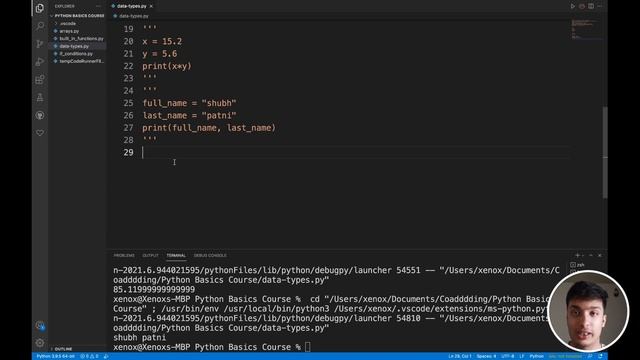Click terminal output 85.11999999999999
This screenshot has width=640, height=360.
coord(154,290)
